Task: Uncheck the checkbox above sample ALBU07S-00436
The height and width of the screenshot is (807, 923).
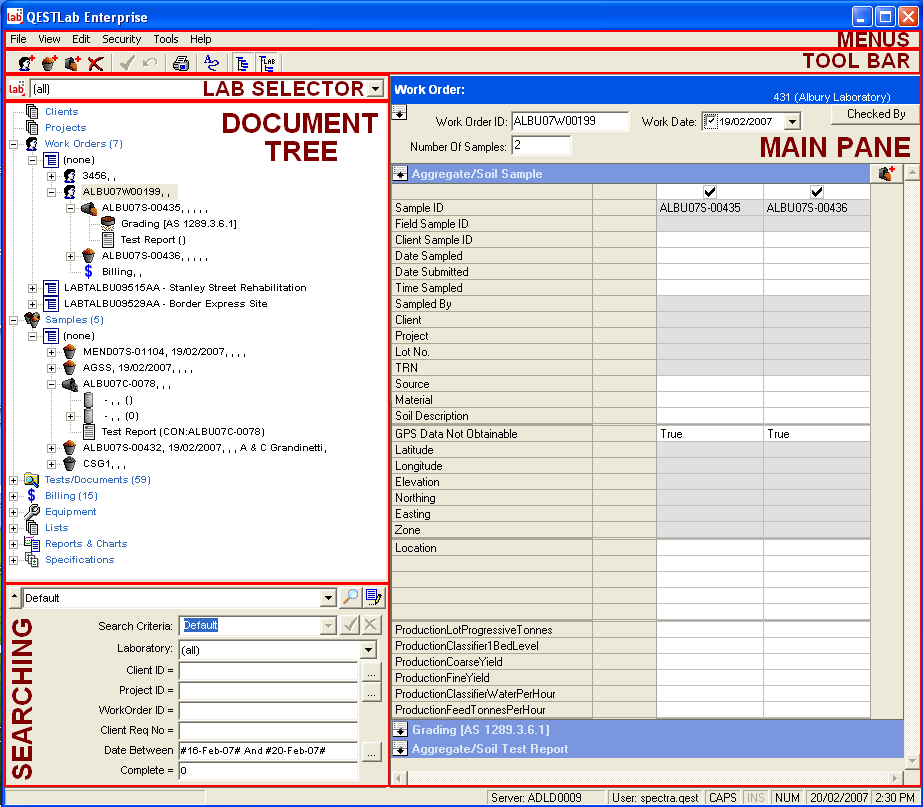Action: click(816, 191)
